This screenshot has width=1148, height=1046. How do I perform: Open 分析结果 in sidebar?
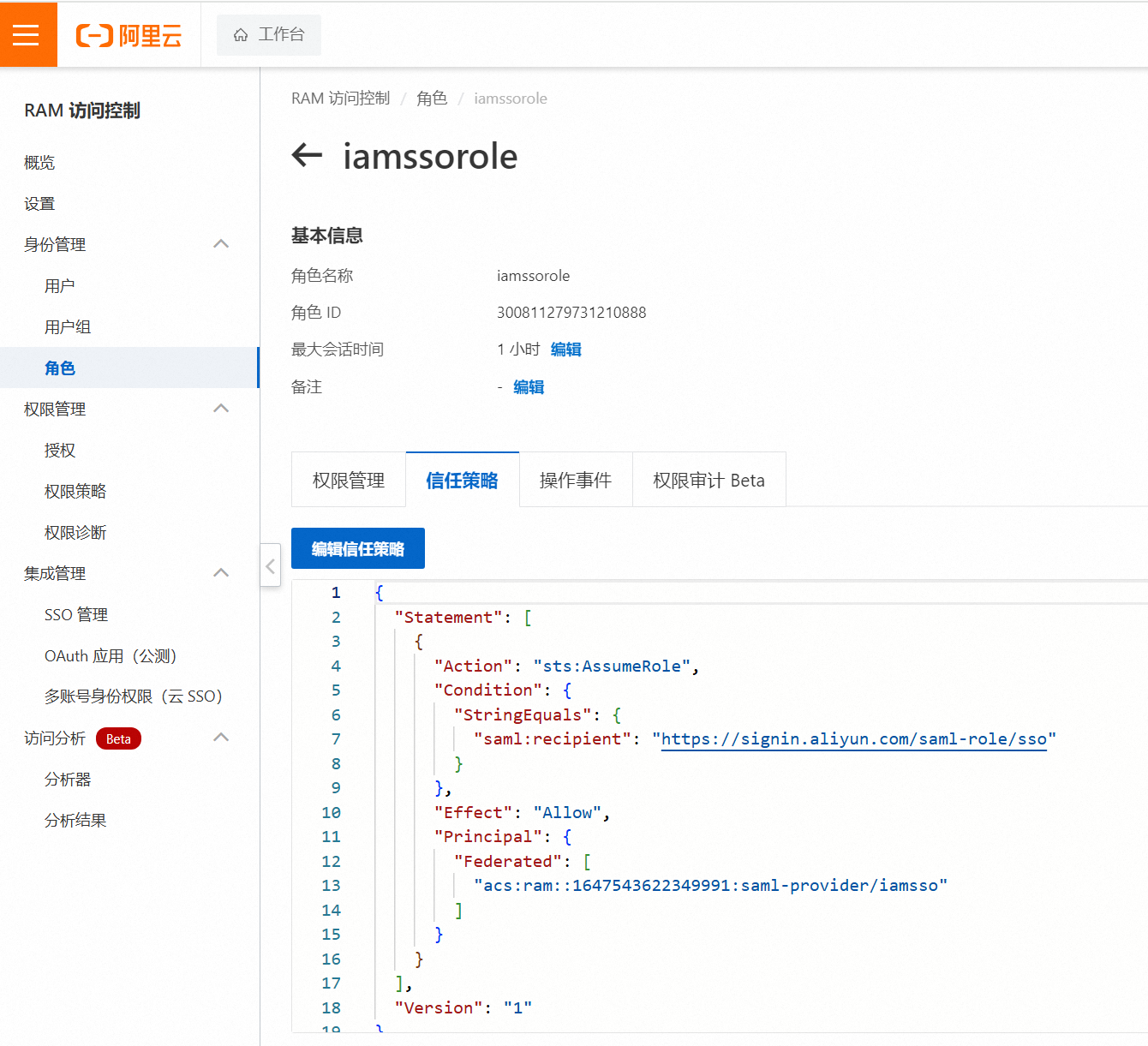75,821
